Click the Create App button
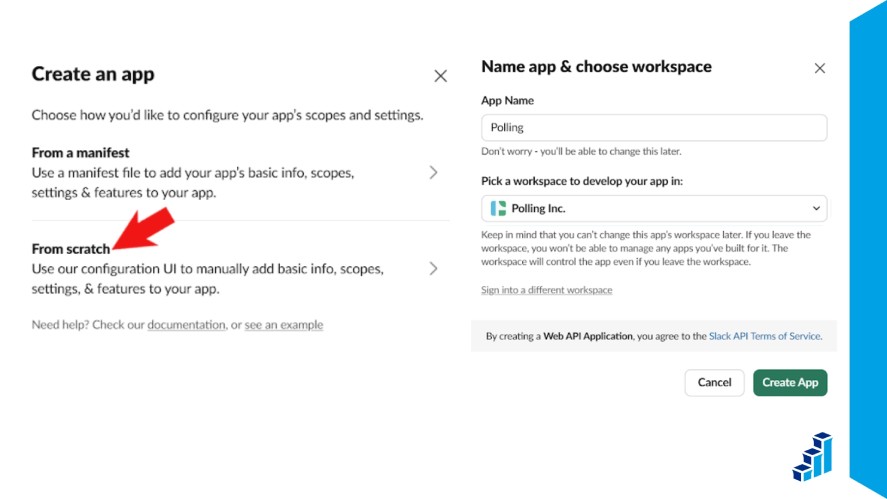Viewport: 887px width, 499px height. [x=790, y=382]
